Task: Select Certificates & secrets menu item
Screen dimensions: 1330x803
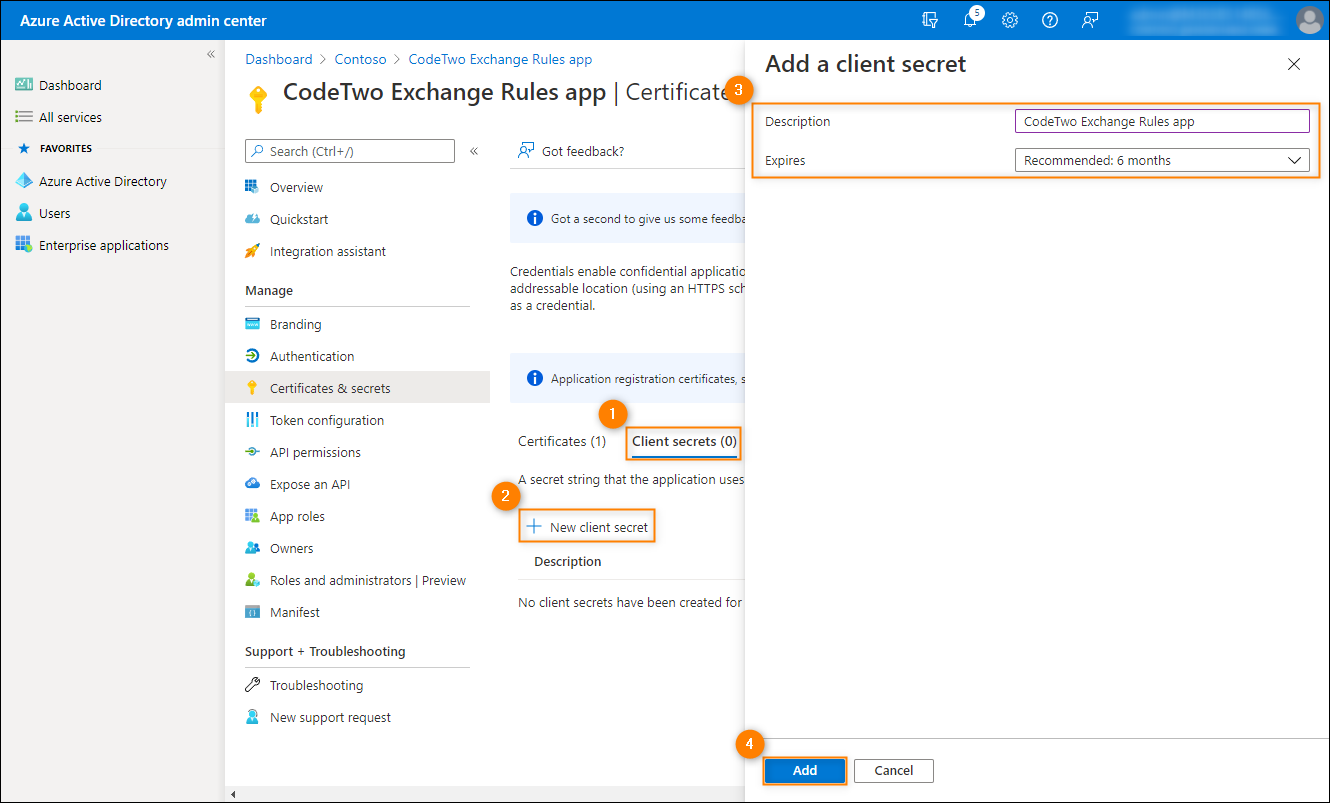Action: (357, 388)
